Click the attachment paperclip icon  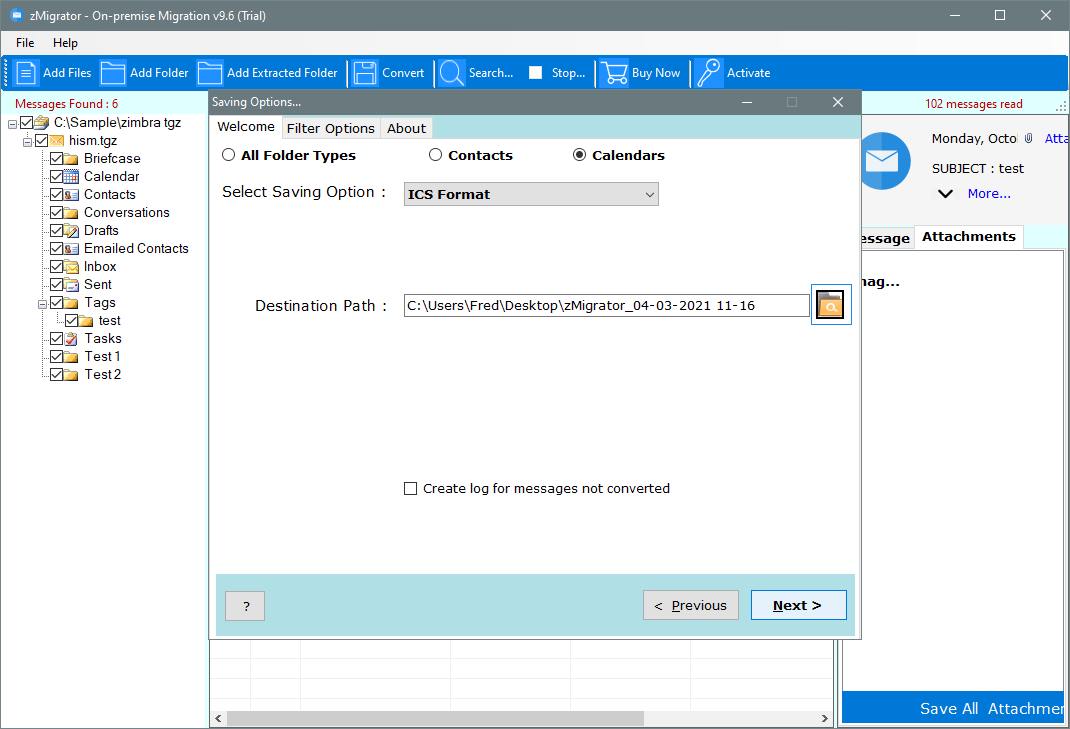1028,139
